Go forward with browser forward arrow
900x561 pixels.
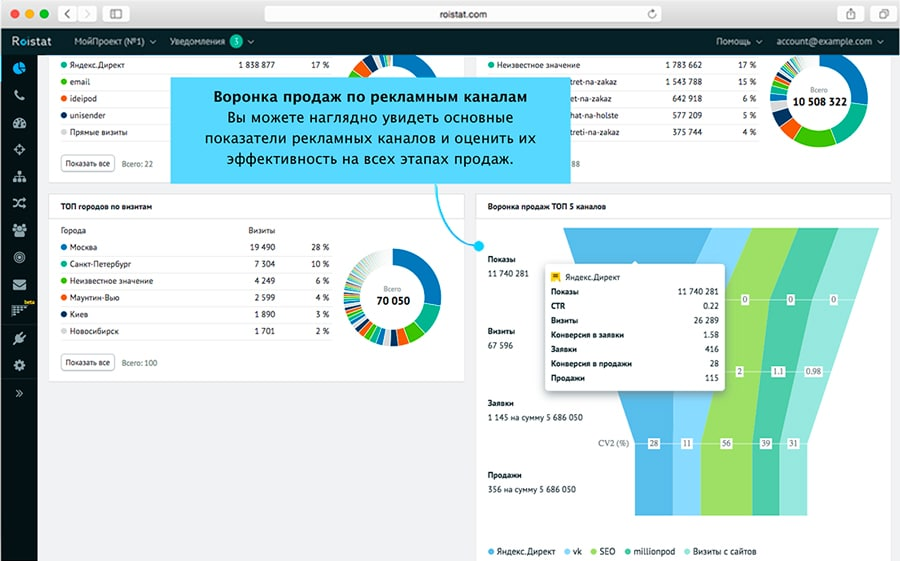click(87, 14)
